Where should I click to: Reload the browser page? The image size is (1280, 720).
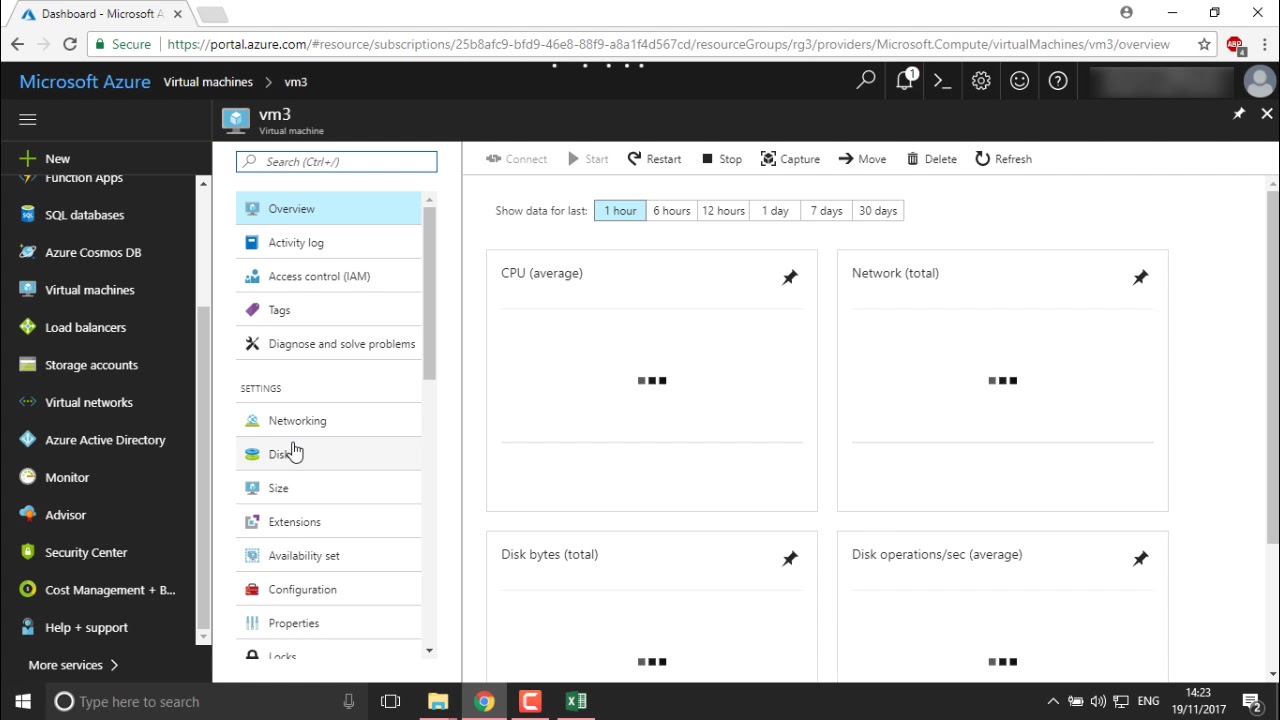(70, 44)
